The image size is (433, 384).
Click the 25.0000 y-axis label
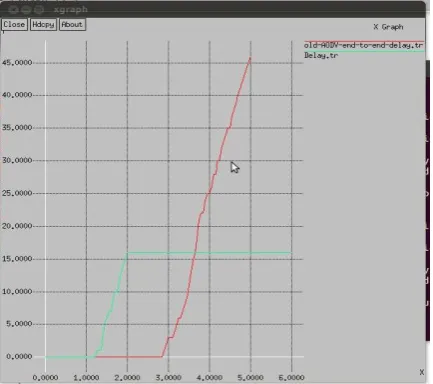(x=17, y=193)
